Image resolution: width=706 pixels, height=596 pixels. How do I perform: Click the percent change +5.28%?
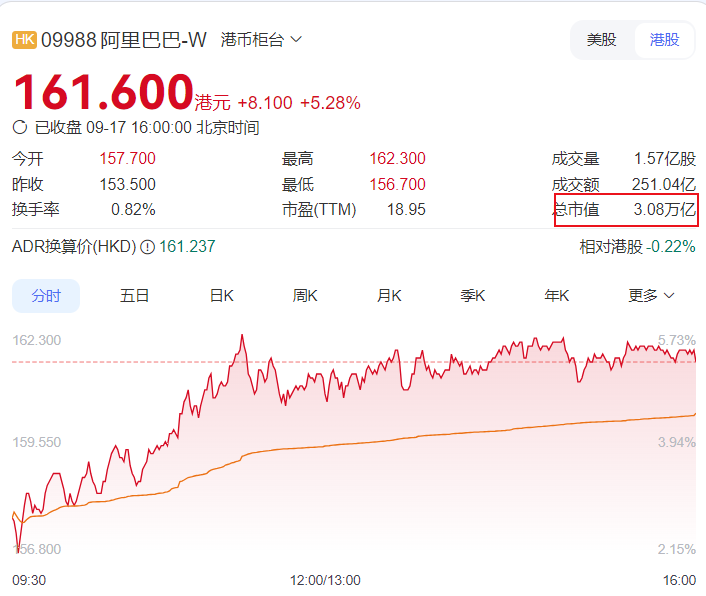(x=330, y=103)
